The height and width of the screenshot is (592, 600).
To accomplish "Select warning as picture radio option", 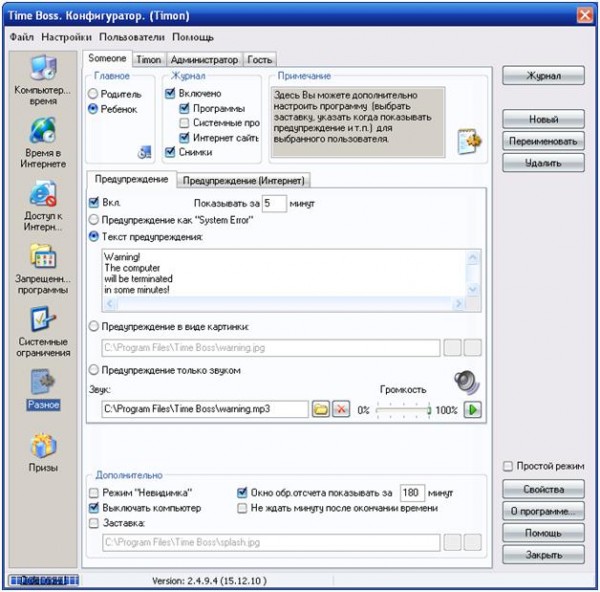I will click(94, 326).
